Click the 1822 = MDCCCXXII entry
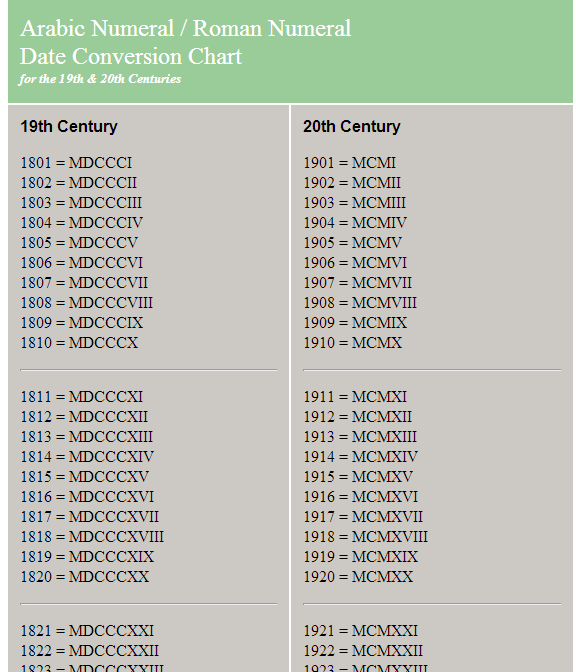 [x=90, y=651]
